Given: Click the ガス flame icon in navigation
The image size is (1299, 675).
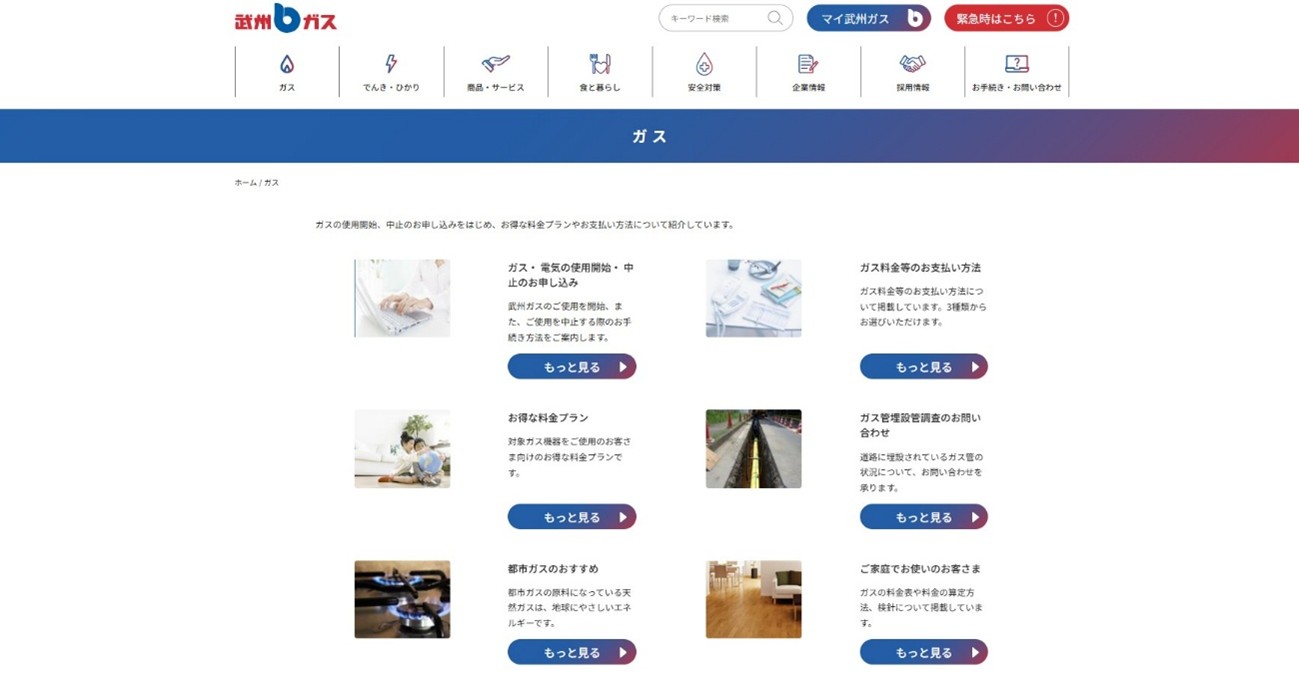Looking at the screenshot, I should [x=287, y=64].
